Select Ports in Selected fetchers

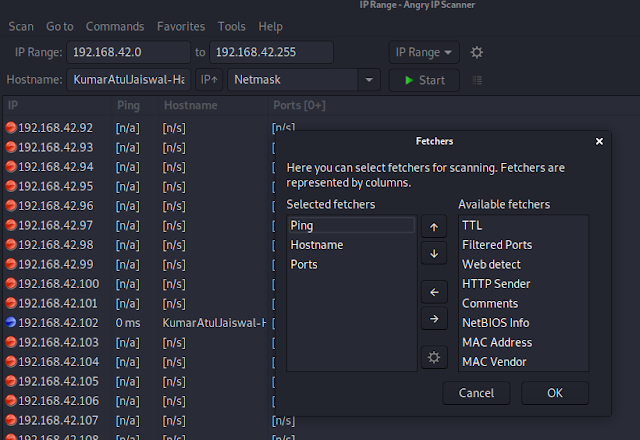tap(351, 264)
